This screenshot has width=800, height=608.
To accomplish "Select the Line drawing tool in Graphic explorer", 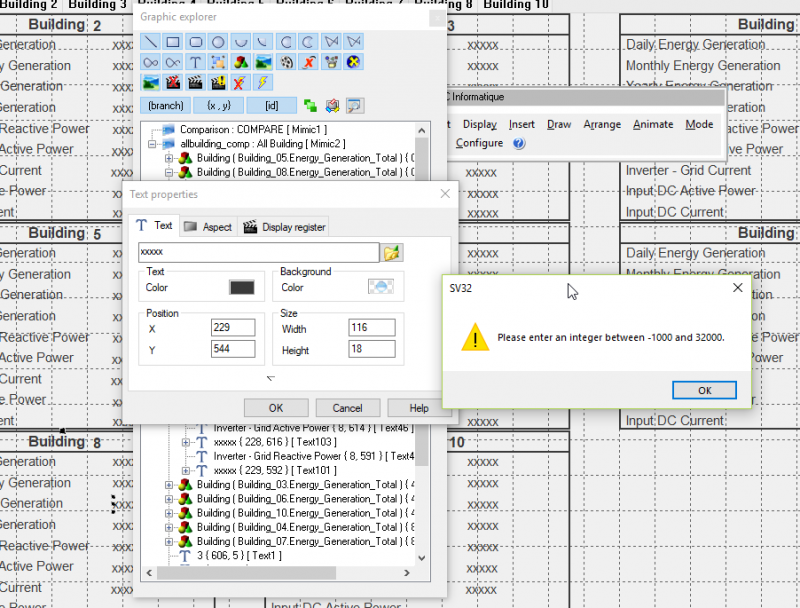I will coord(151,42).
